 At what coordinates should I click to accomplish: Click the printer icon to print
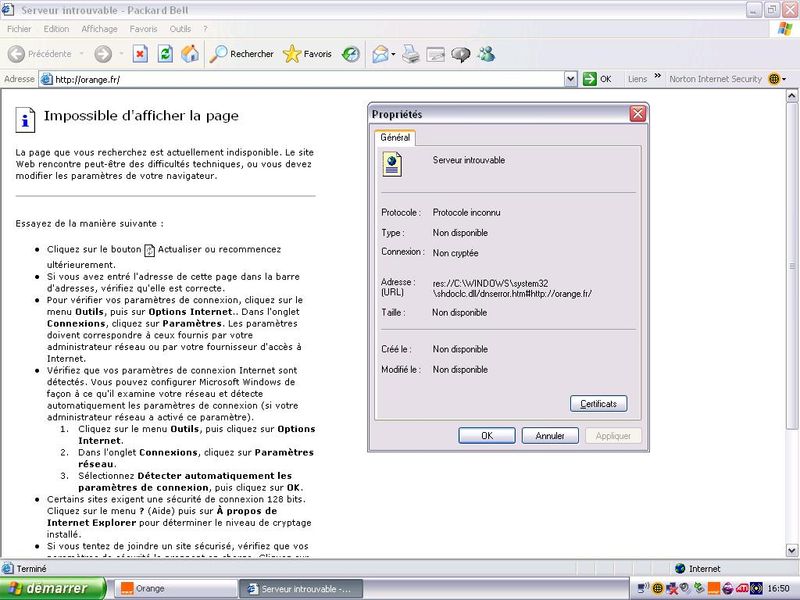(x=411, y=54)
